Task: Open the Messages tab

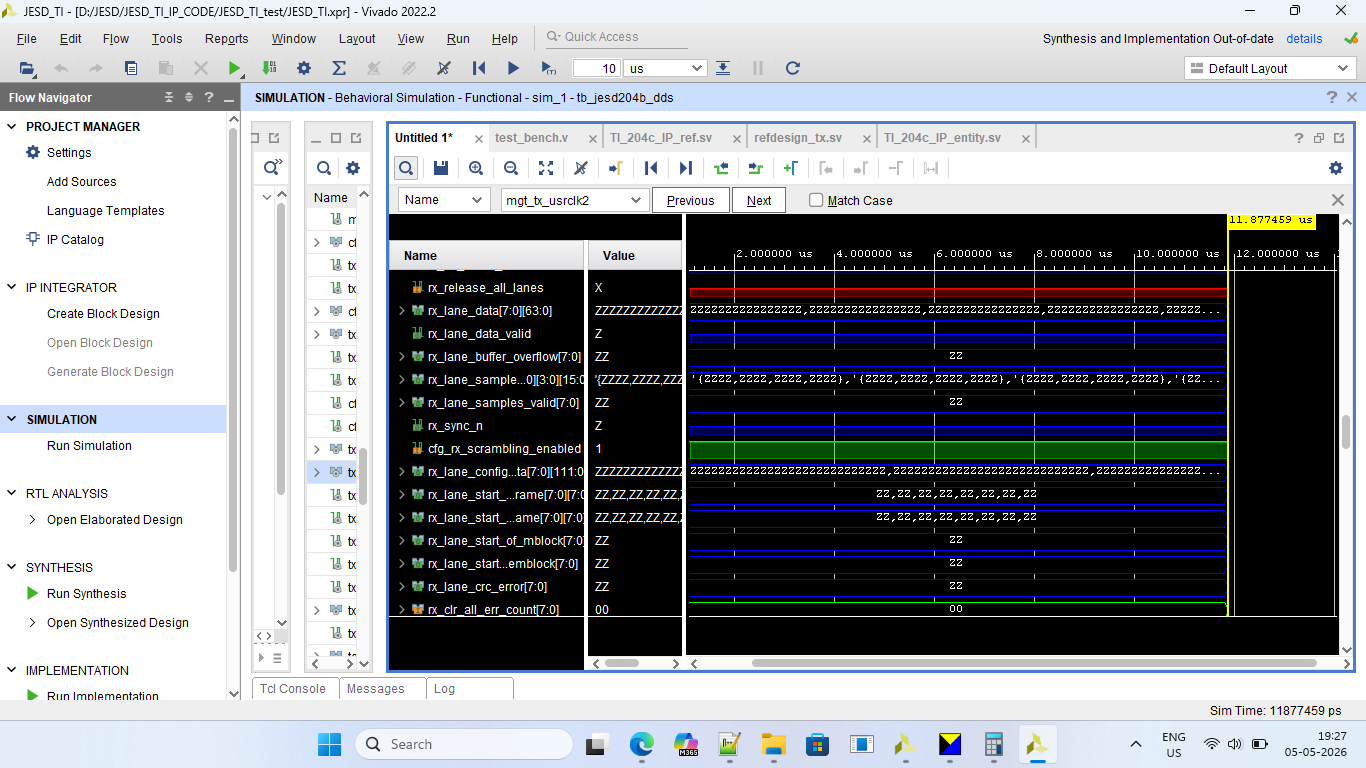Action: coord(376,689)
